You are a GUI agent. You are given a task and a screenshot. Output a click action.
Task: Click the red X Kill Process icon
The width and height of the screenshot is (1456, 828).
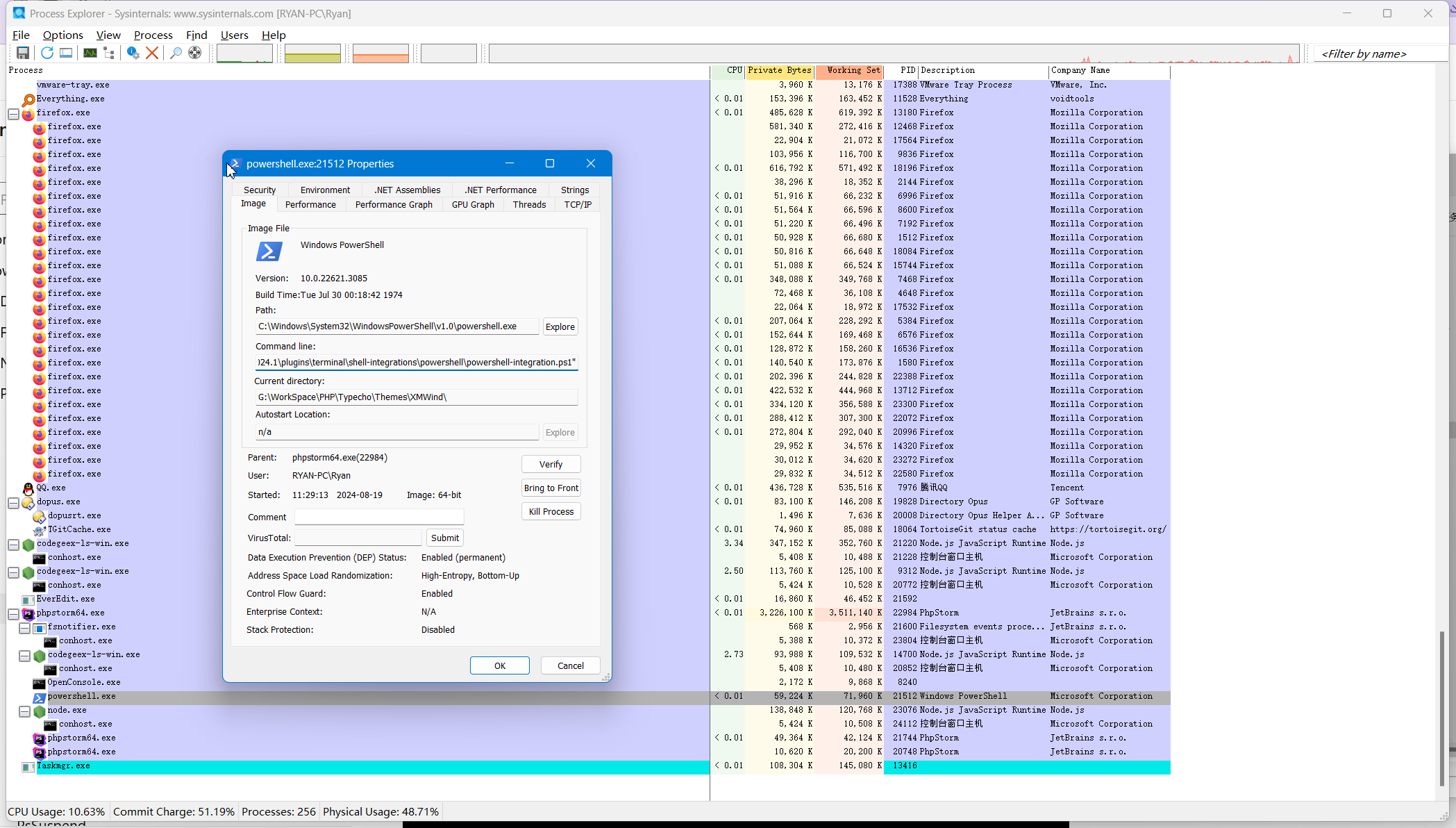pos(152,53)
